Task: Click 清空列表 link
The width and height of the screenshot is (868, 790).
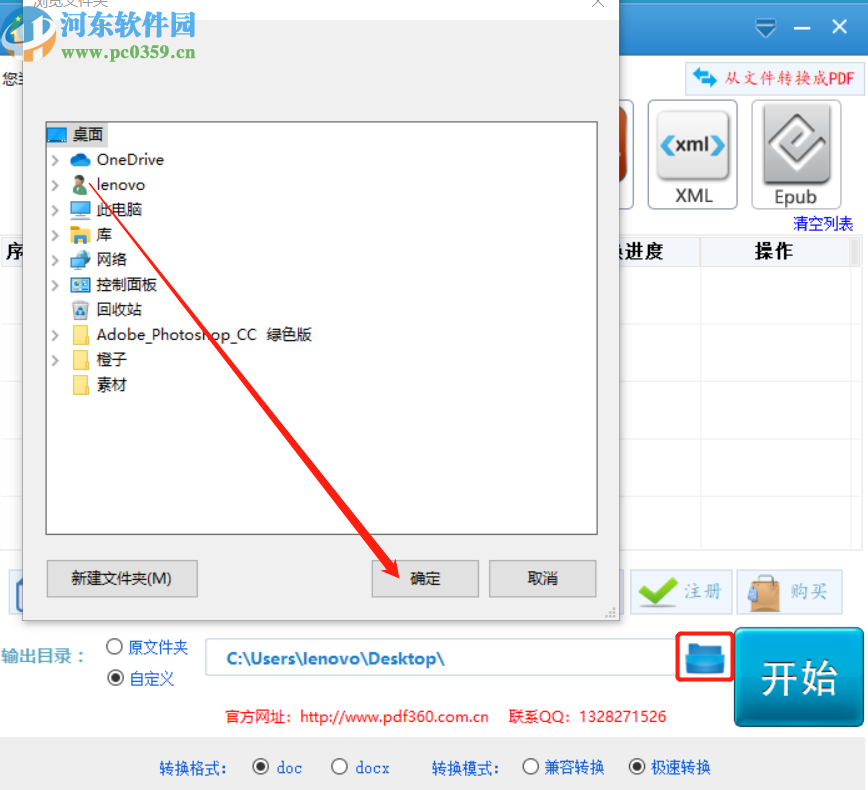Action: [x=823, y=224]
